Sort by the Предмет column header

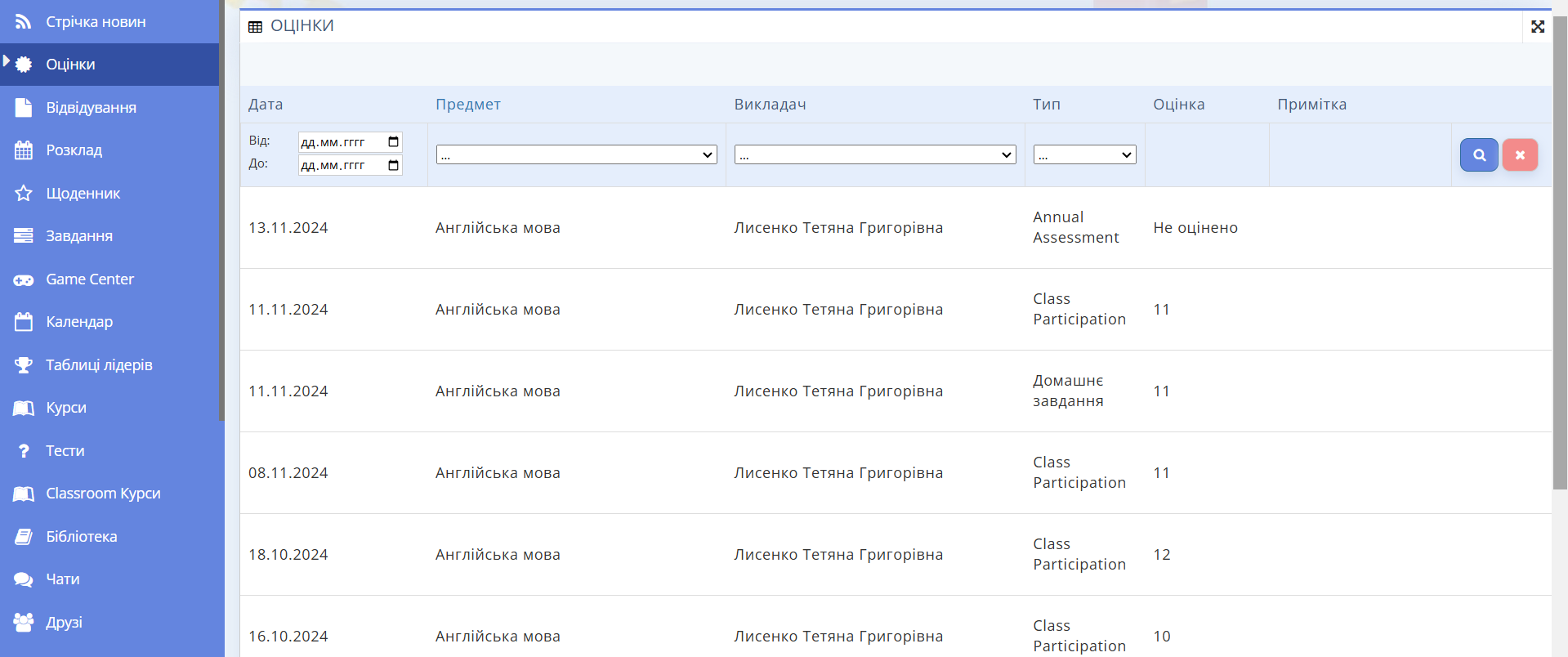click(467, 105)
